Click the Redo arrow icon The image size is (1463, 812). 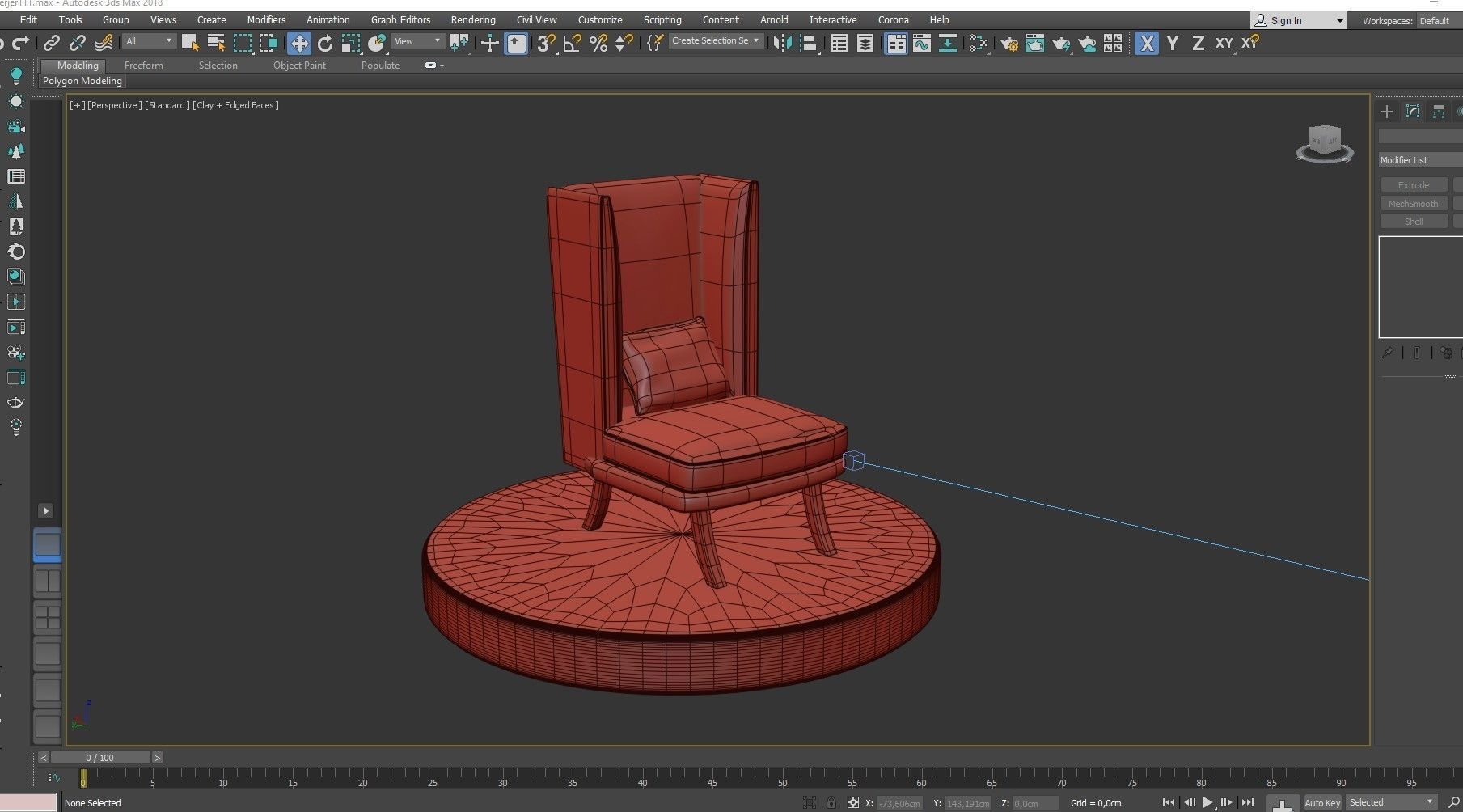click(23, 43)
